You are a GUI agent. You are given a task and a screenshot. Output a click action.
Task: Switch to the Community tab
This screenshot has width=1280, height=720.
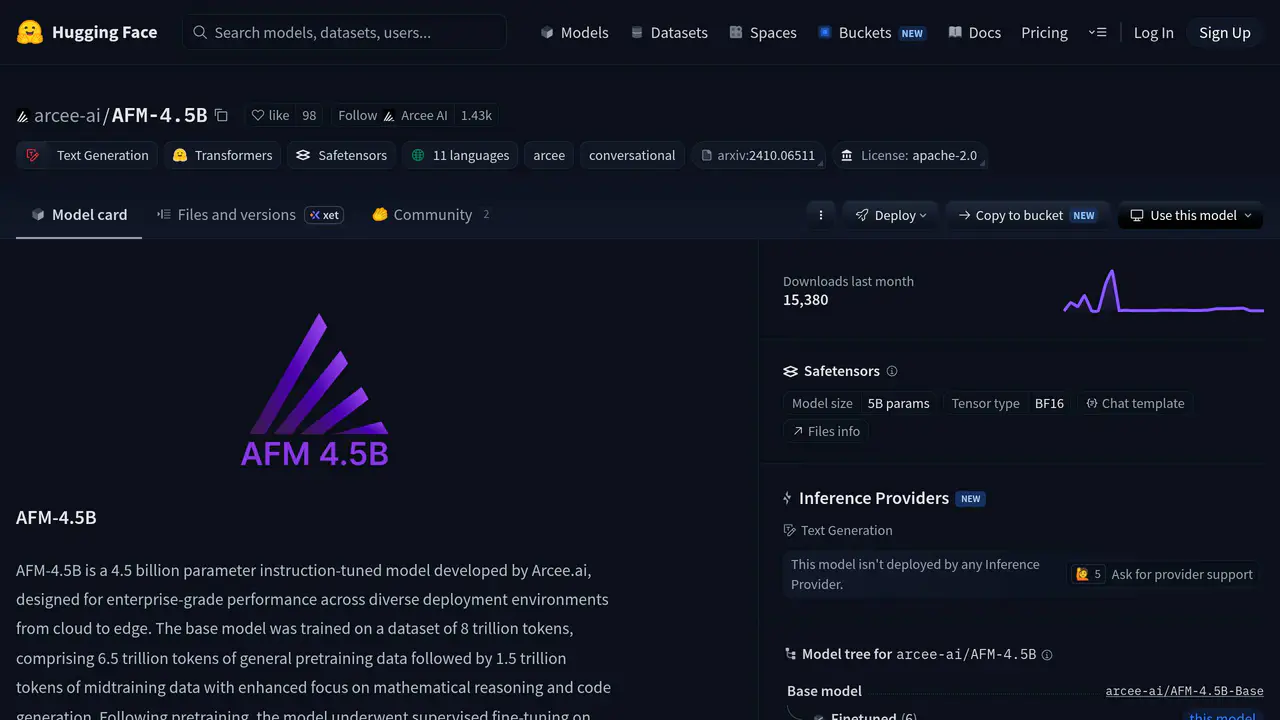click(431, 214)
